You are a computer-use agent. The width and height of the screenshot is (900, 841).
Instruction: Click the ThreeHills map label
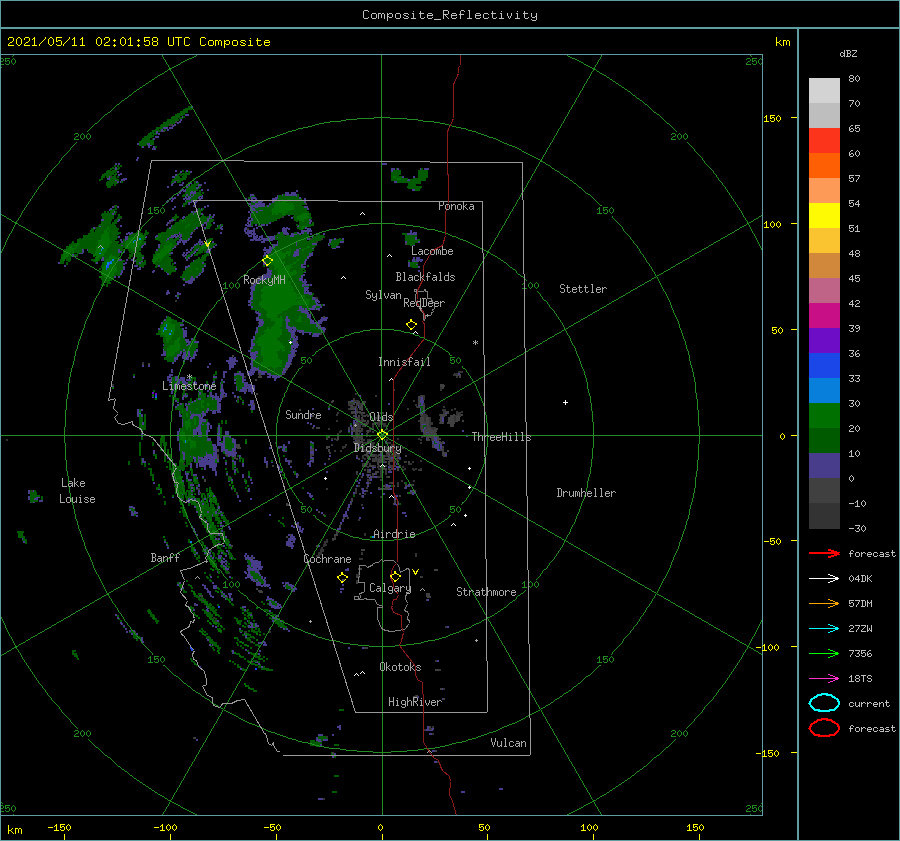tap(501, 437)
